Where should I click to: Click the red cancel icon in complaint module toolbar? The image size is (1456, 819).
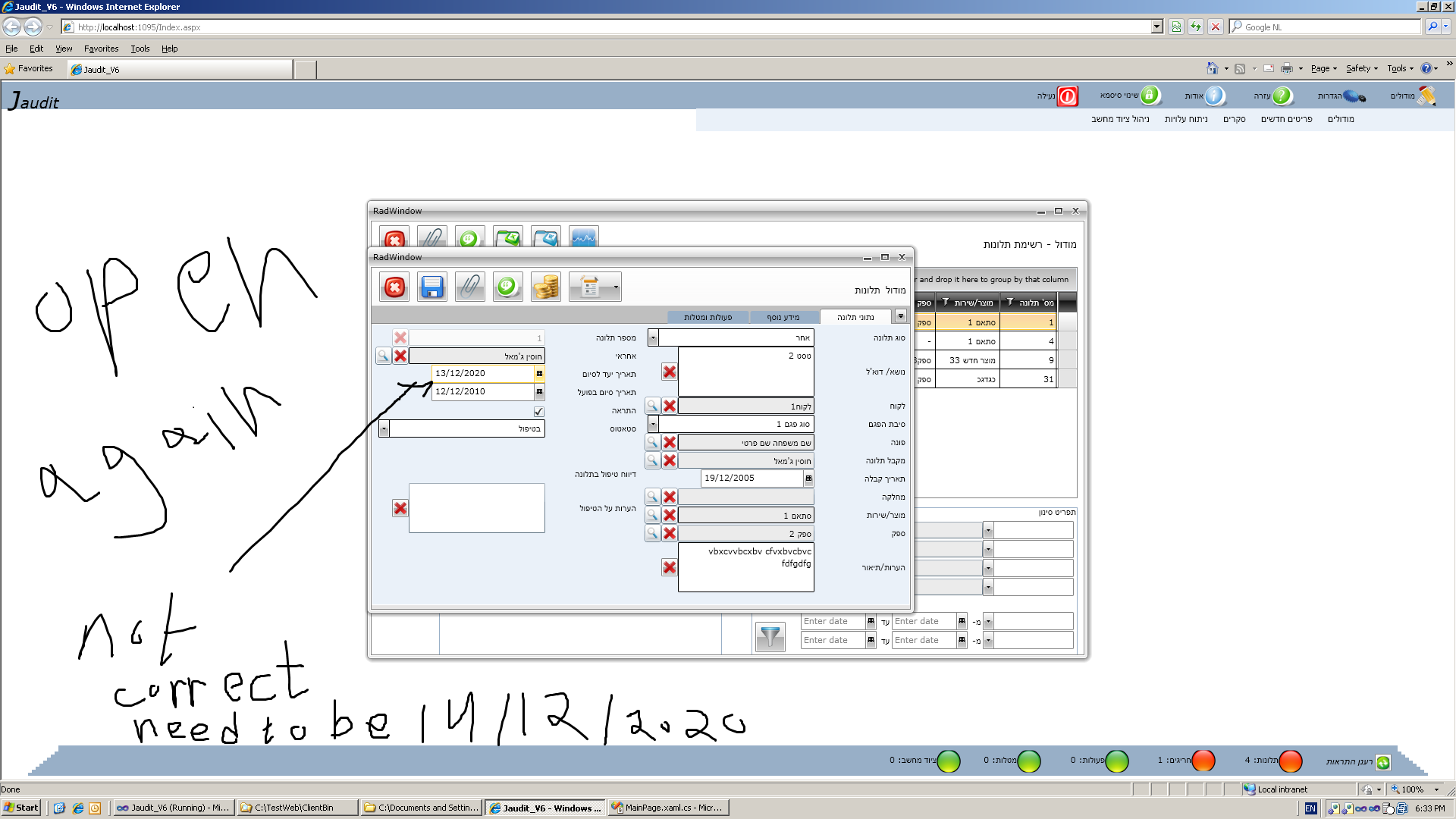click(394, 287)
